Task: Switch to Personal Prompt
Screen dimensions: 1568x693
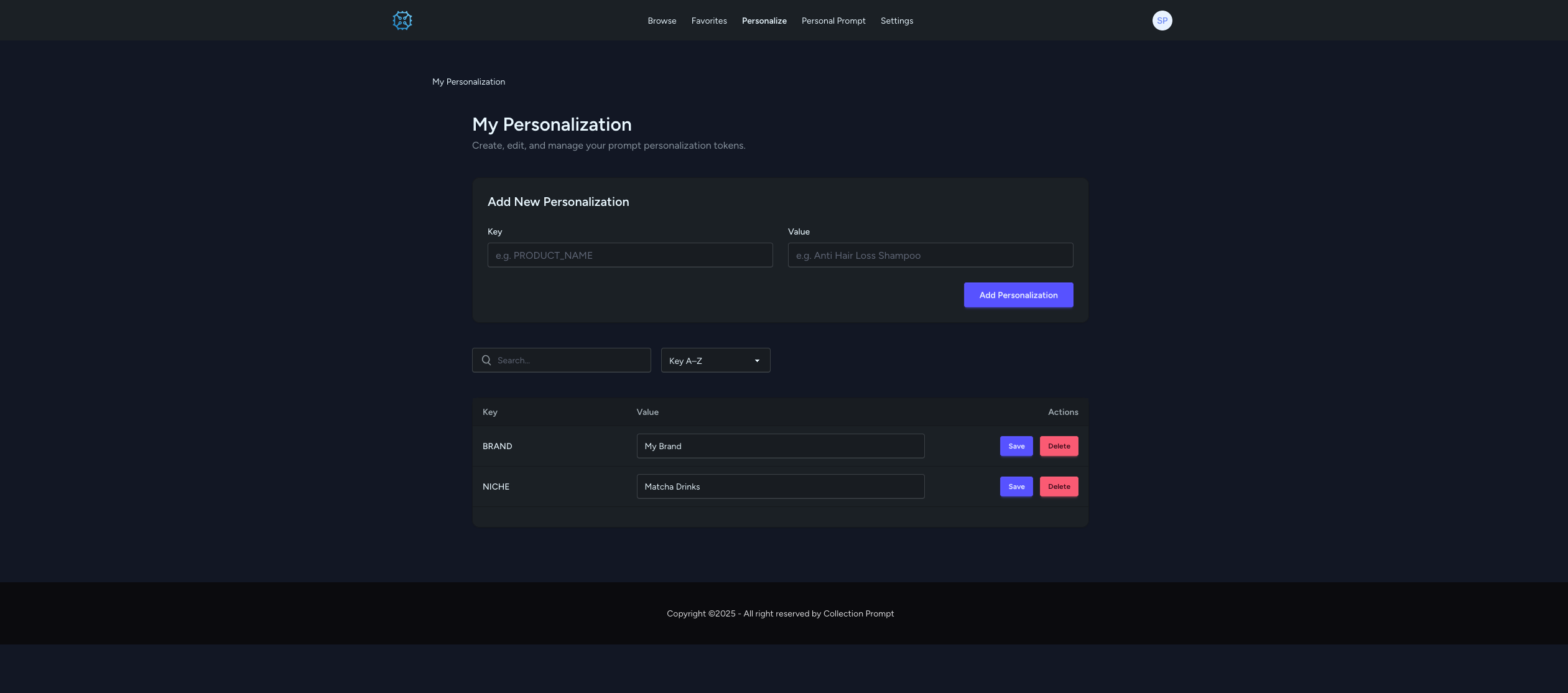Action: [x=832, y=21]
